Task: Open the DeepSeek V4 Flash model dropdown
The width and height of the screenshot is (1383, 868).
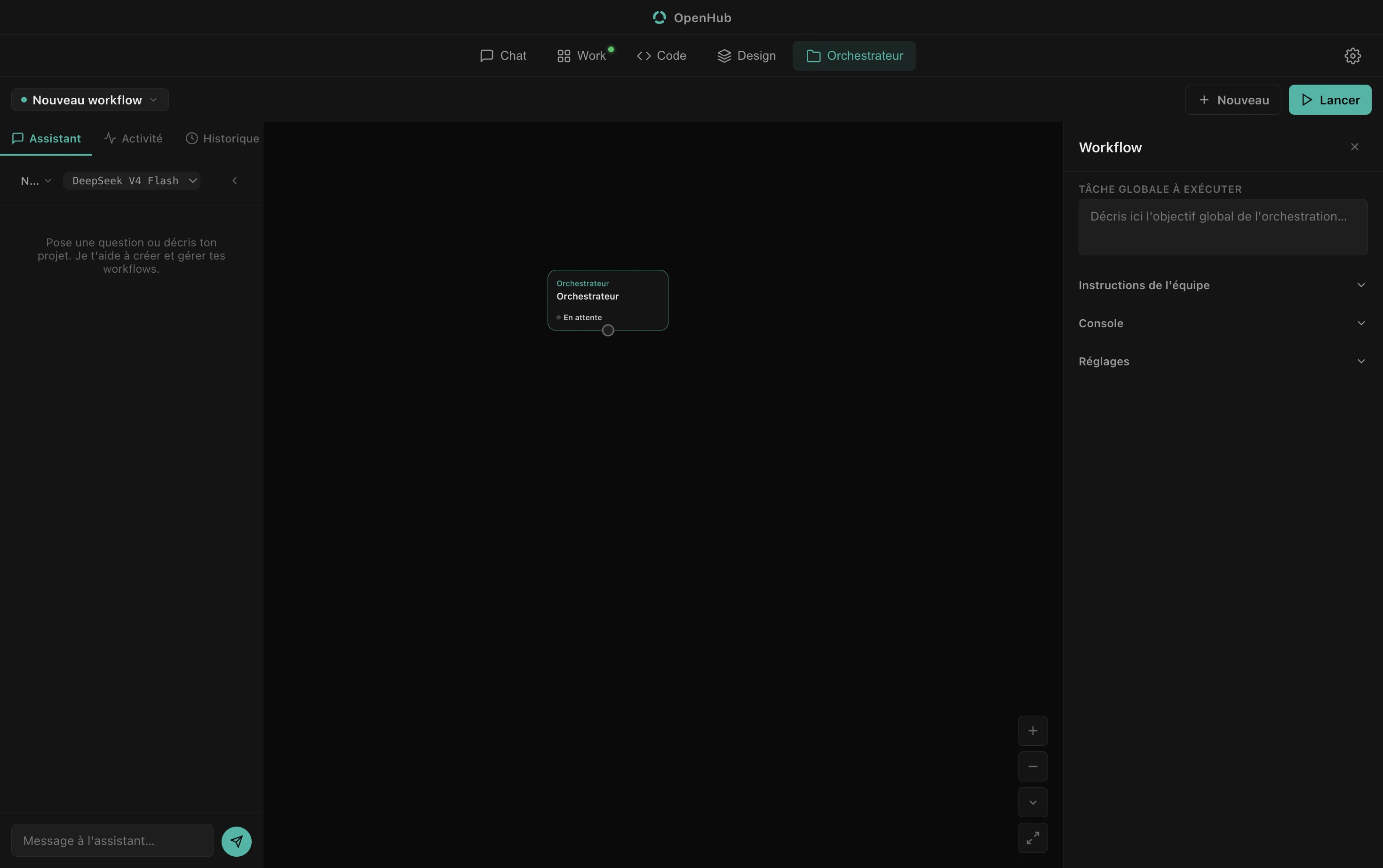Action: click(x=132, y=181)
